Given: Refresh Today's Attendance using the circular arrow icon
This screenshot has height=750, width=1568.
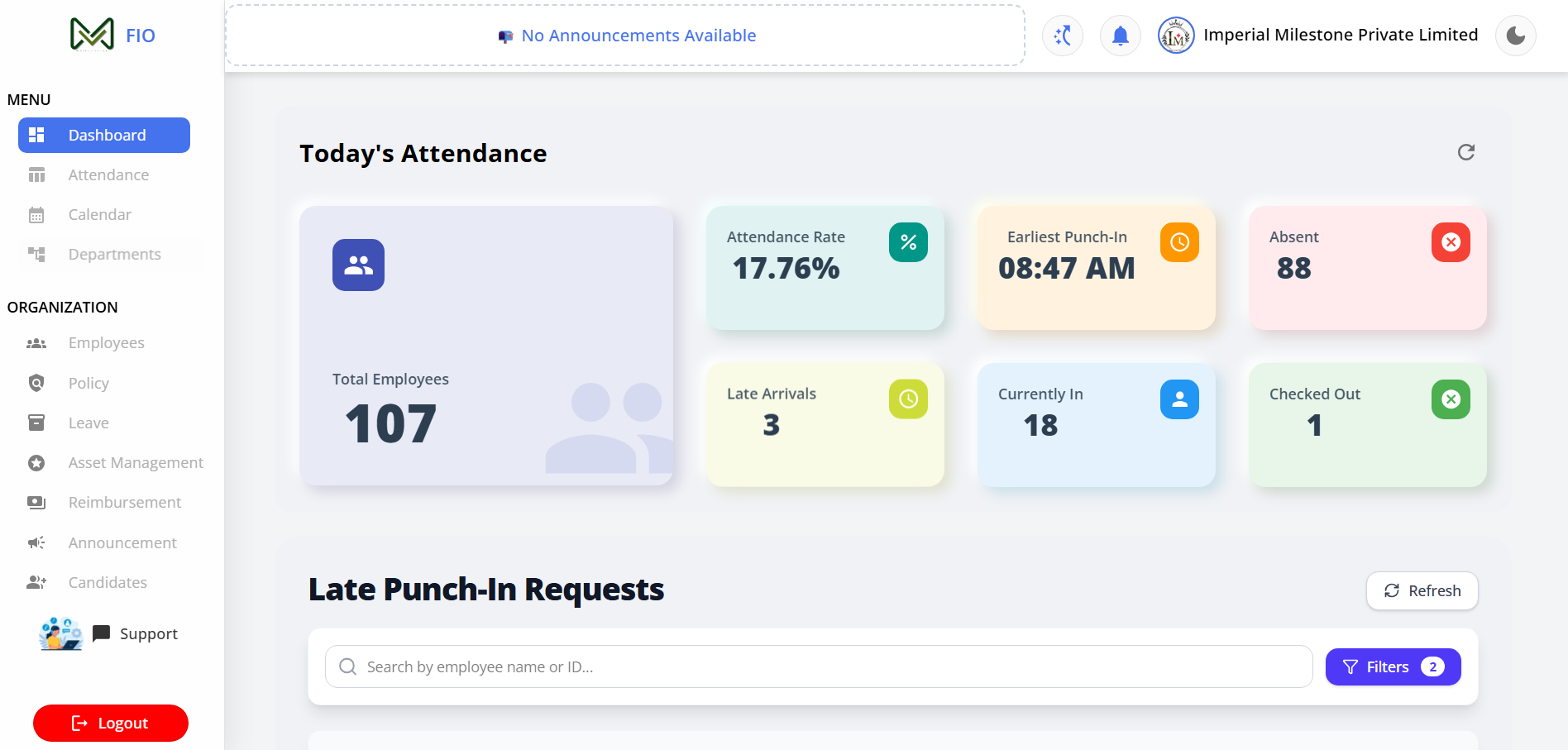Looking at the screenshot, I should click(x=1465, y=152).
